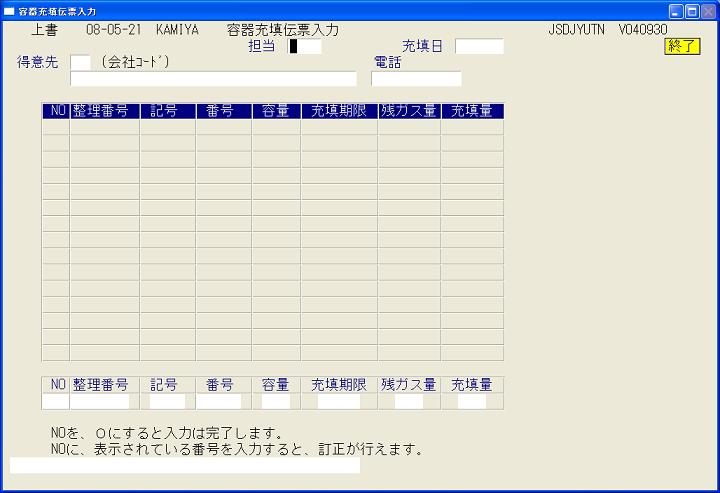Click the window icon in title bar
This screenshot has height=493, width=720.
pyautogui.click(x=9, y=11)
